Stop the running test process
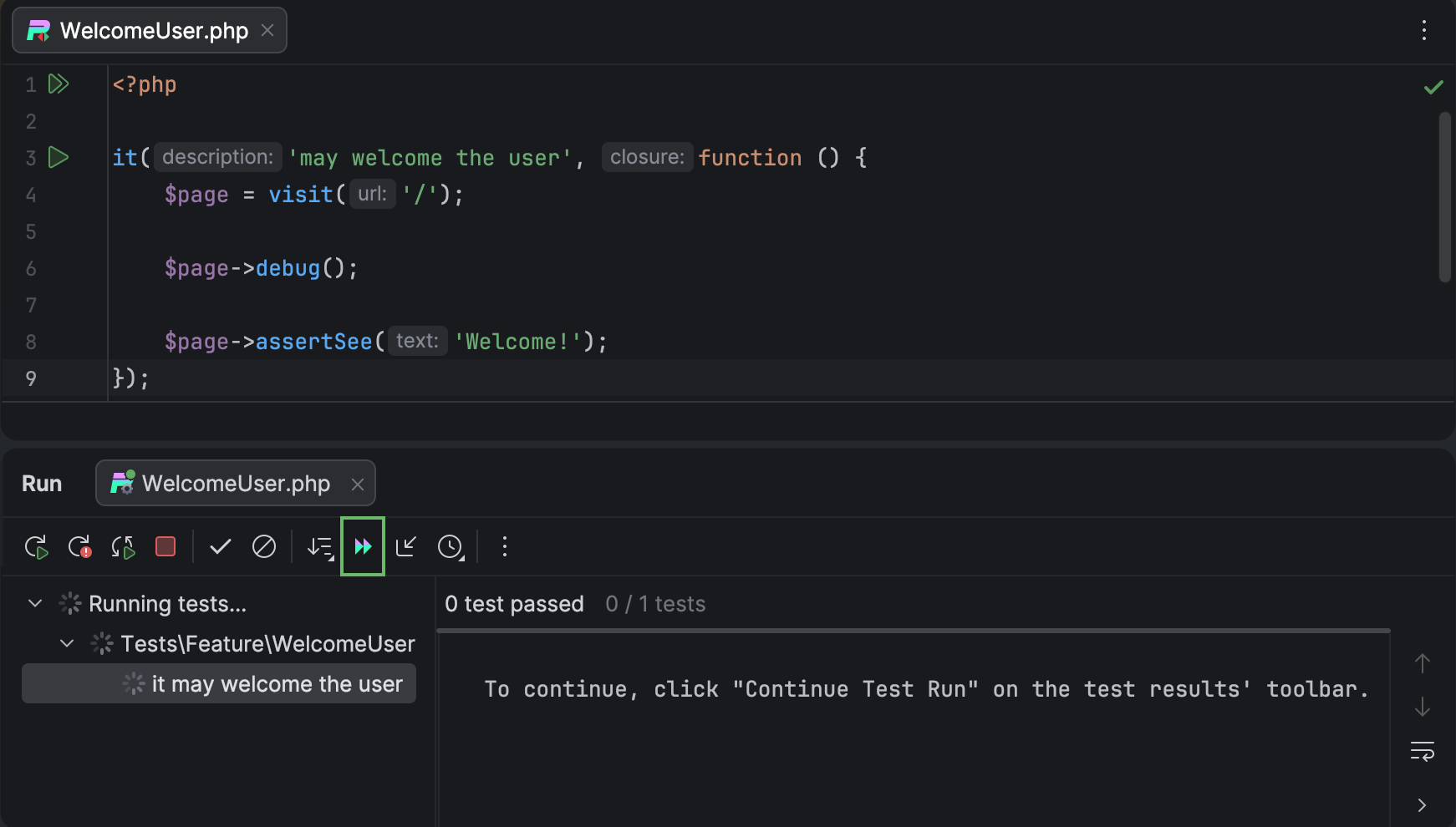Viewport: 1456px width, 827px height. [165, 546]
